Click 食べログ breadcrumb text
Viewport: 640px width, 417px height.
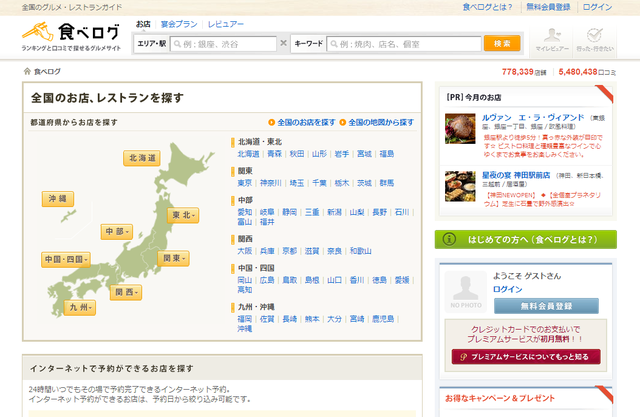pos(47,72)
